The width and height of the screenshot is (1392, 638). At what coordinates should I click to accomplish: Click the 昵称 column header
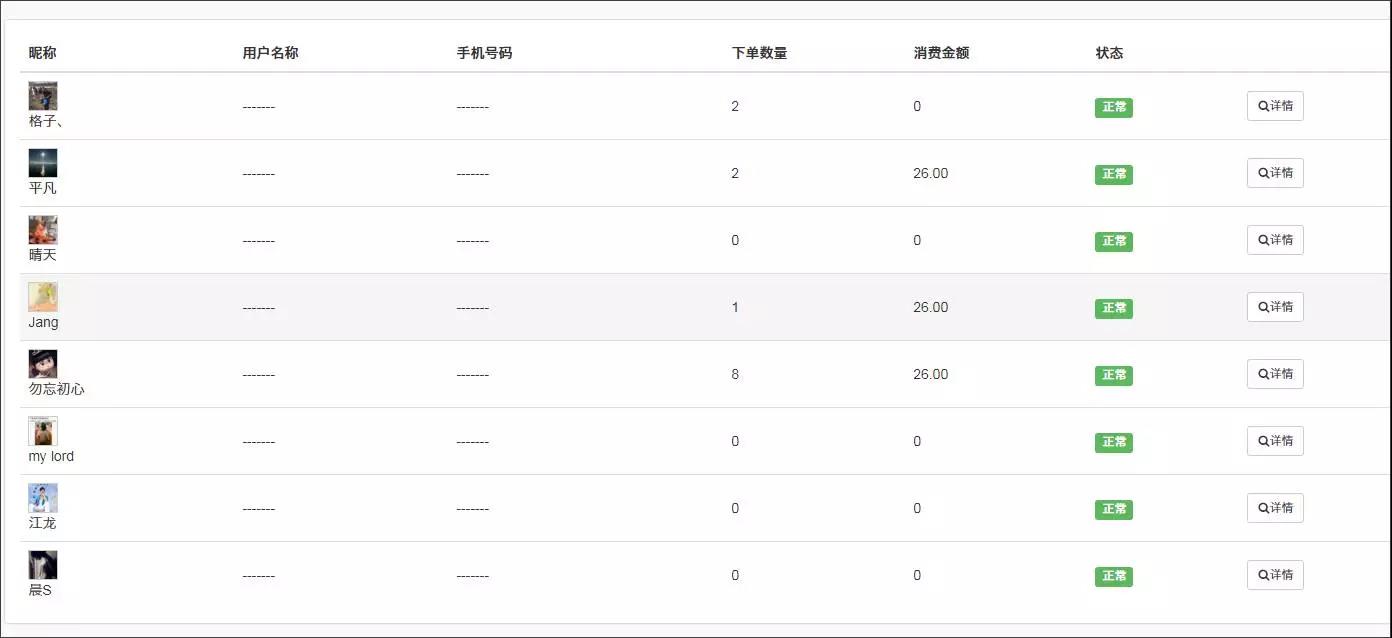pos(43,53)
